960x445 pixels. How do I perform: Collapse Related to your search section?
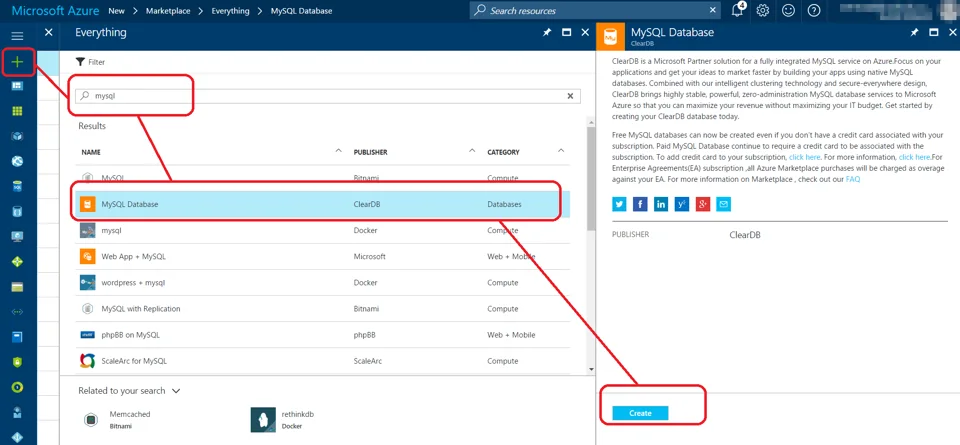(176, 391)
